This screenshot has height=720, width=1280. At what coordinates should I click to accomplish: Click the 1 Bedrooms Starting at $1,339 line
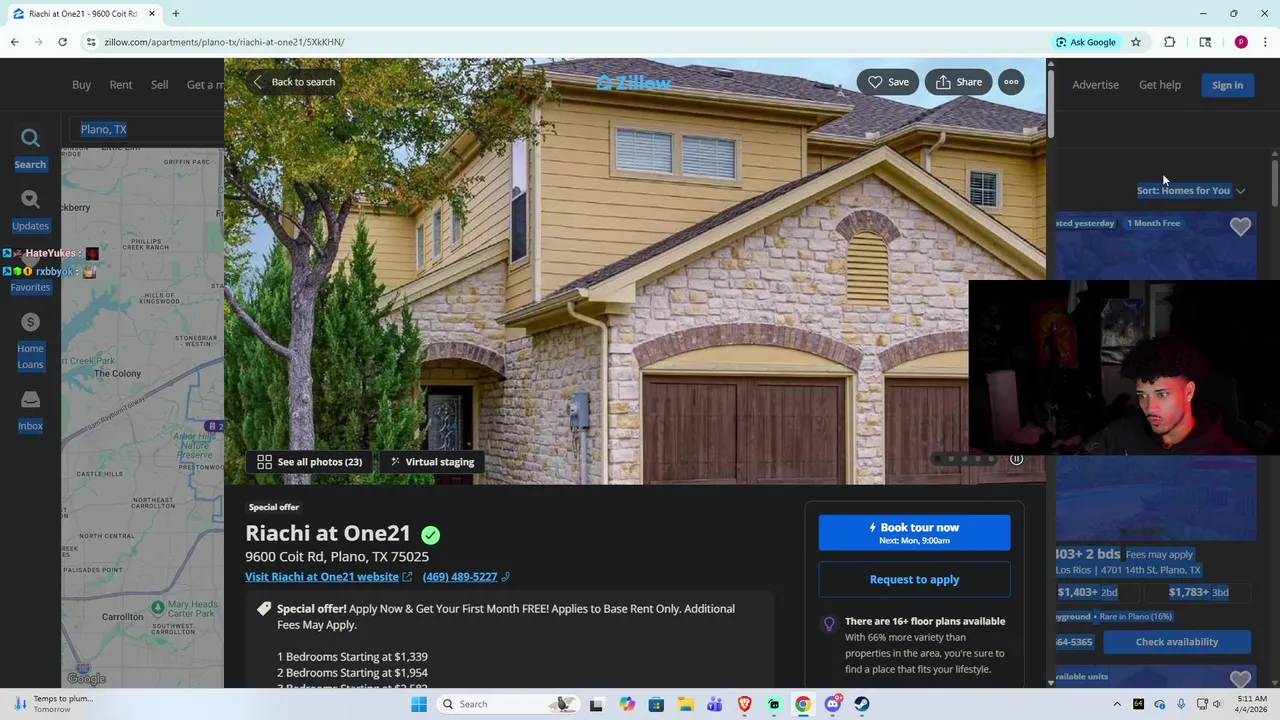352,657
